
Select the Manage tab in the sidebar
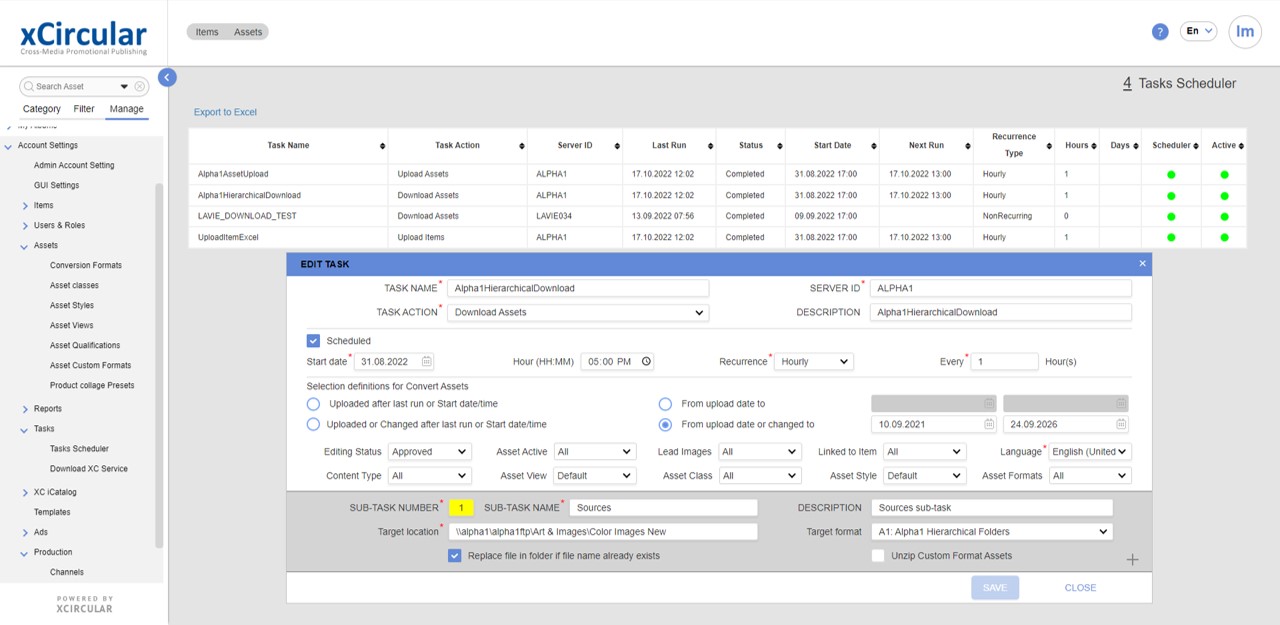126,108
